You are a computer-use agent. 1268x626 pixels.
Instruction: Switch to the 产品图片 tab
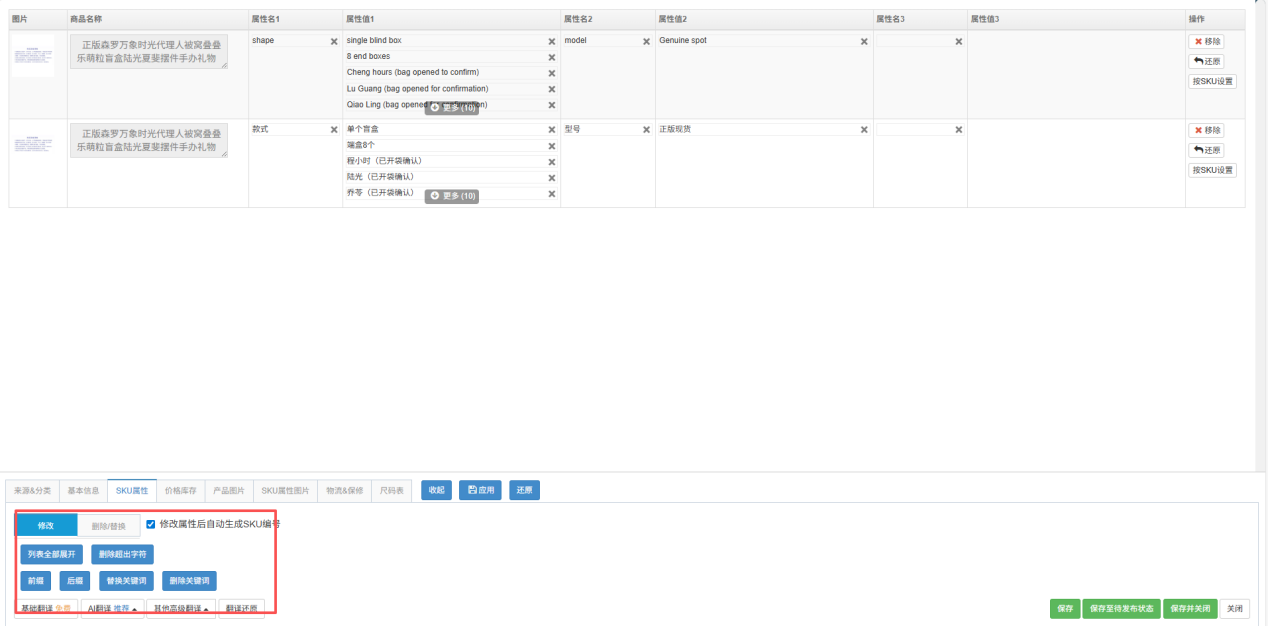tap(229, 491)
